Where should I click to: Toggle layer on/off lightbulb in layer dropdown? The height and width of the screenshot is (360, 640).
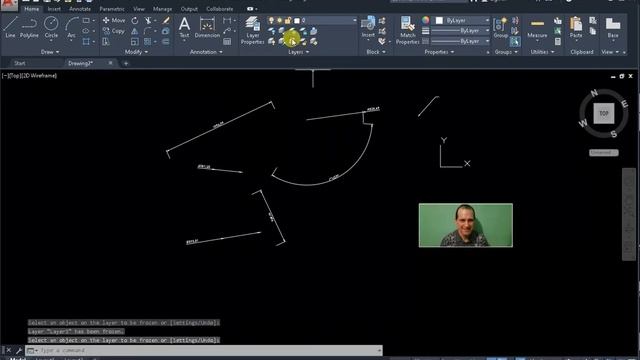point(271,20)
